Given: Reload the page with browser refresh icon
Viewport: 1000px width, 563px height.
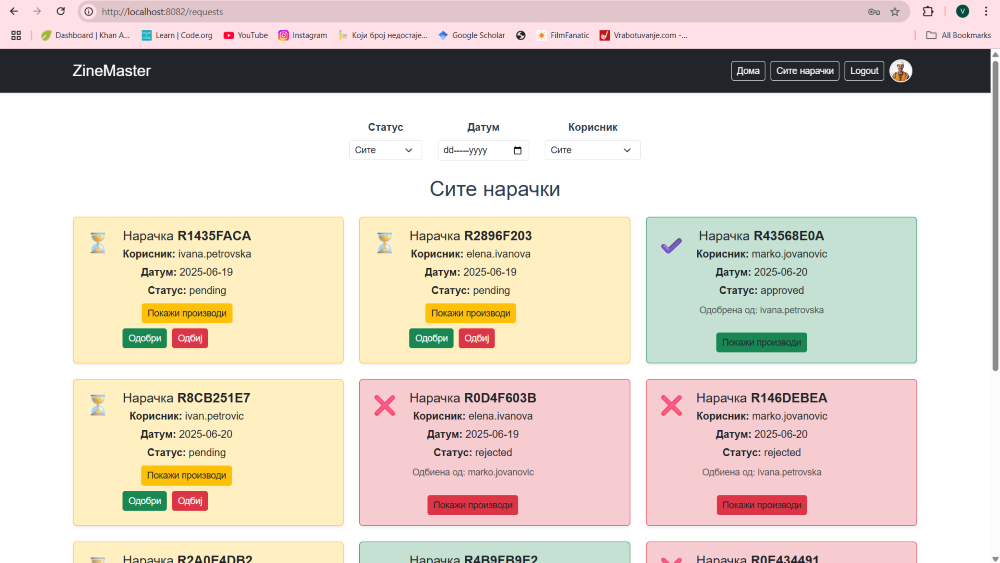Looking at the screenshot, I should [x=61, y=11].
